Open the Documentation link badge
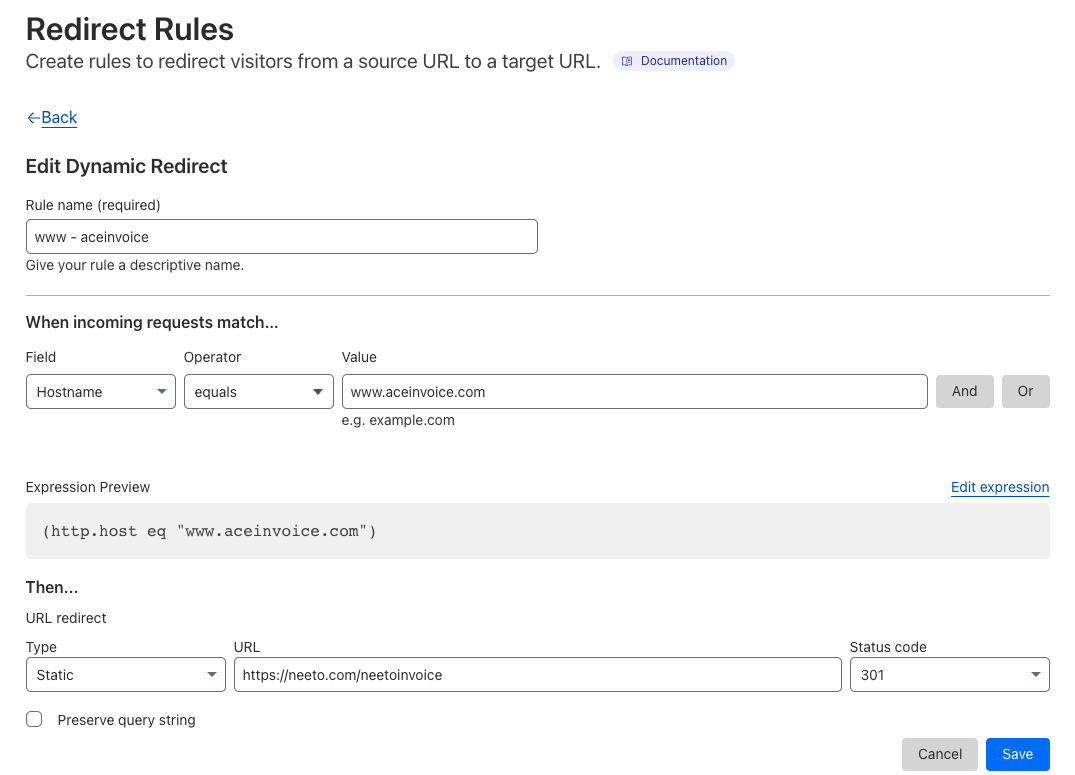The image size is (1075, 775). (x=674, y=61)
